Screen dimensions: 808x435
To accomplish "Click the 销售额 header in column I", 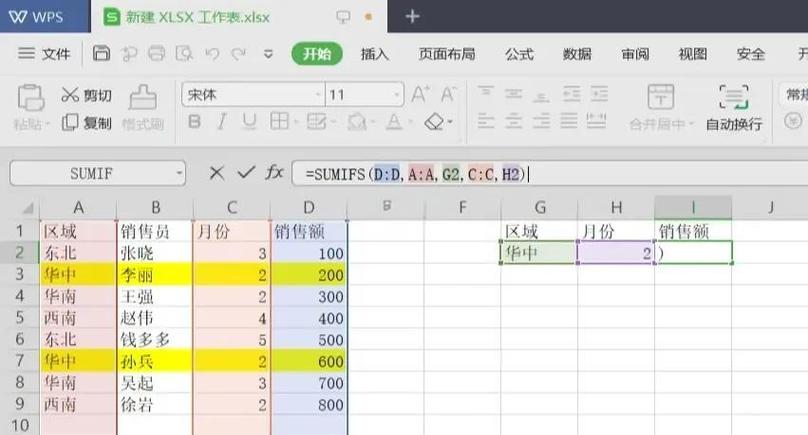I will tap(693, 231).
